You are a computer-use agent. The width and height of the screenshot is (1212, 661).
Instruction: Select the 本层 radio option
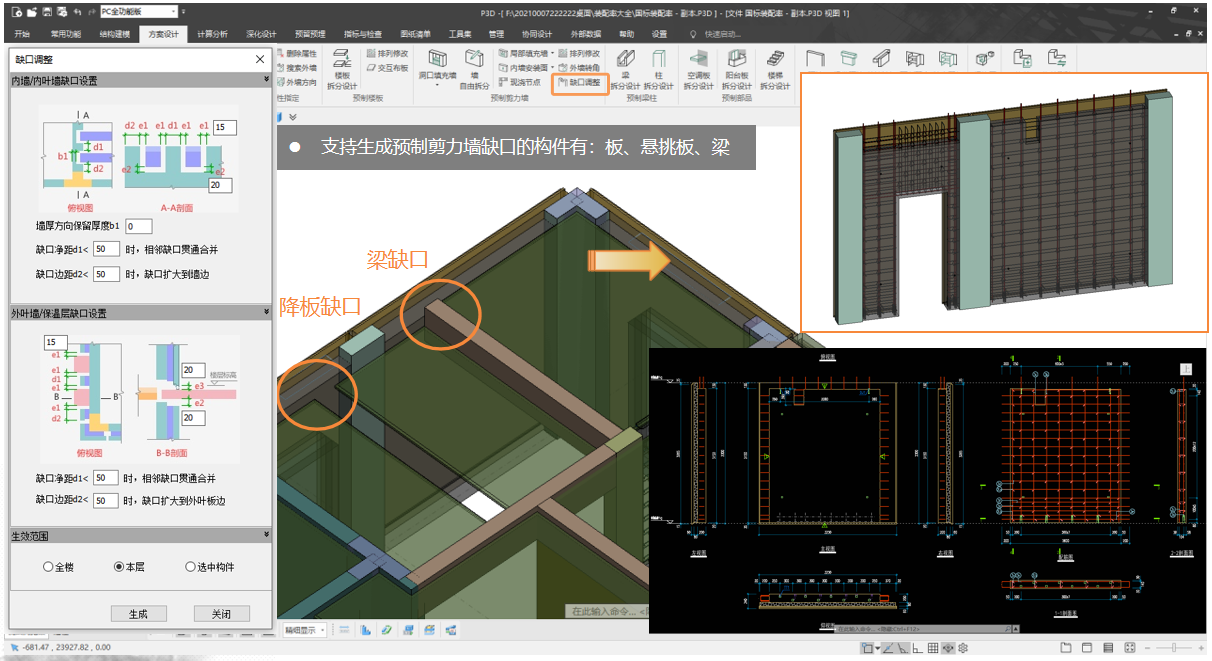[119, 567]
